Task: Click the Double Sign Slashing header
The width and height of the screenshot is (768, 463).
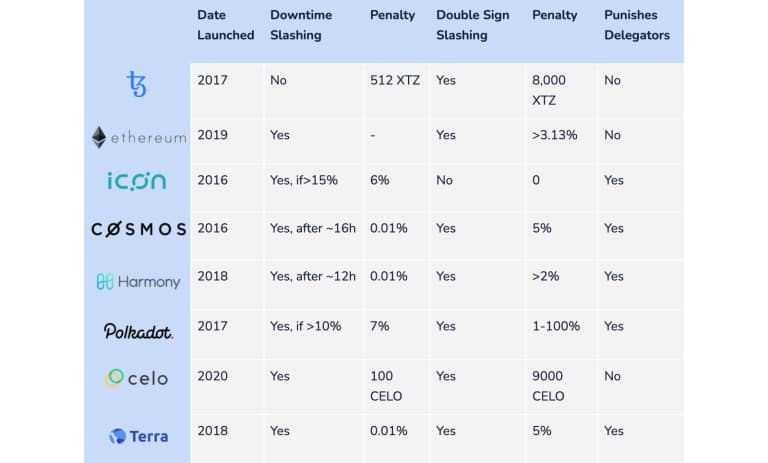Action: point(474,25)
